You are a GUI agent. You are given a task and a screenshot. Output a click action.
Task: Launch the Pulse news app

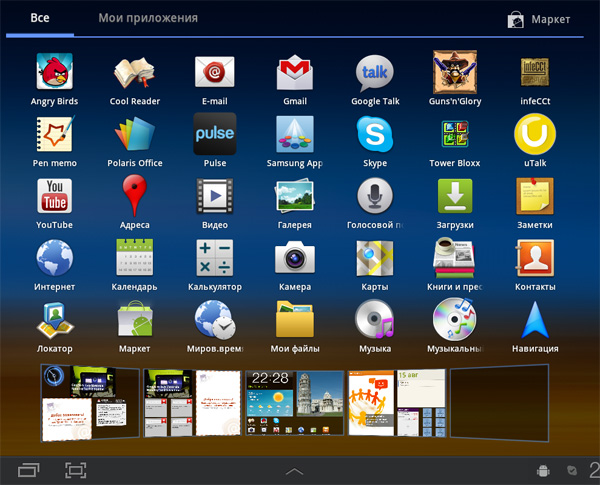pos(214,135)
